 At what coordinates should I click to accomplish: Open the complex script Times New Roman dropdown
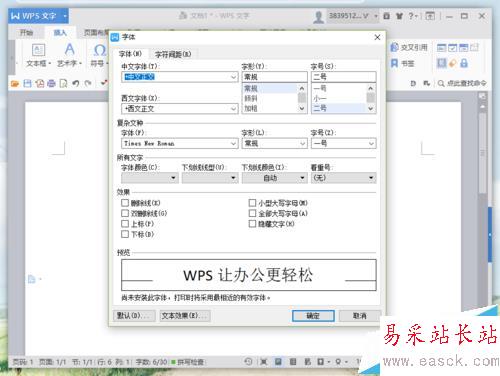click(234, 144)
